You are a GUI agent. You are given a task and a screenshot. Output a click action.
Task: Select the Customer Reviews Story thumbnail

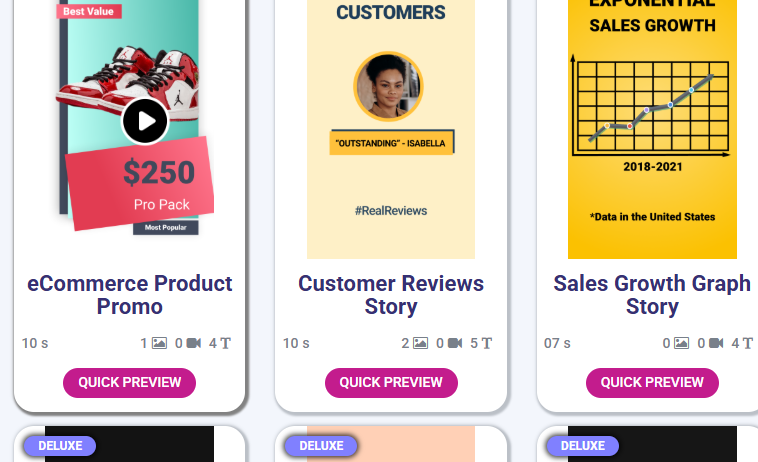[x=391, y=130]
